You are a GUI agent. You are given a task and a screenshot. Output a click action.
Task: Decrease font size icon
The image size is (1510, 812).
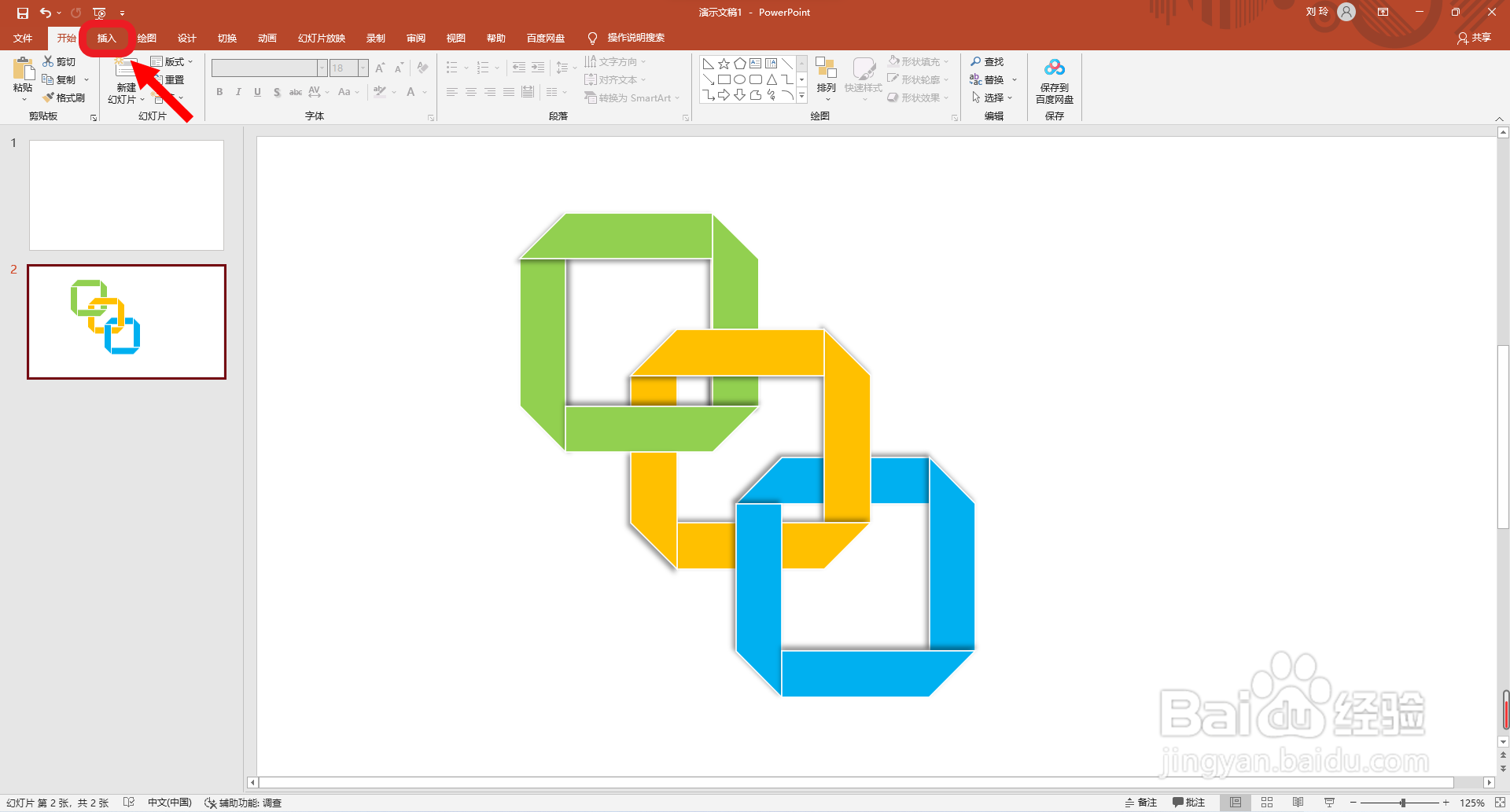click(399, 68)
